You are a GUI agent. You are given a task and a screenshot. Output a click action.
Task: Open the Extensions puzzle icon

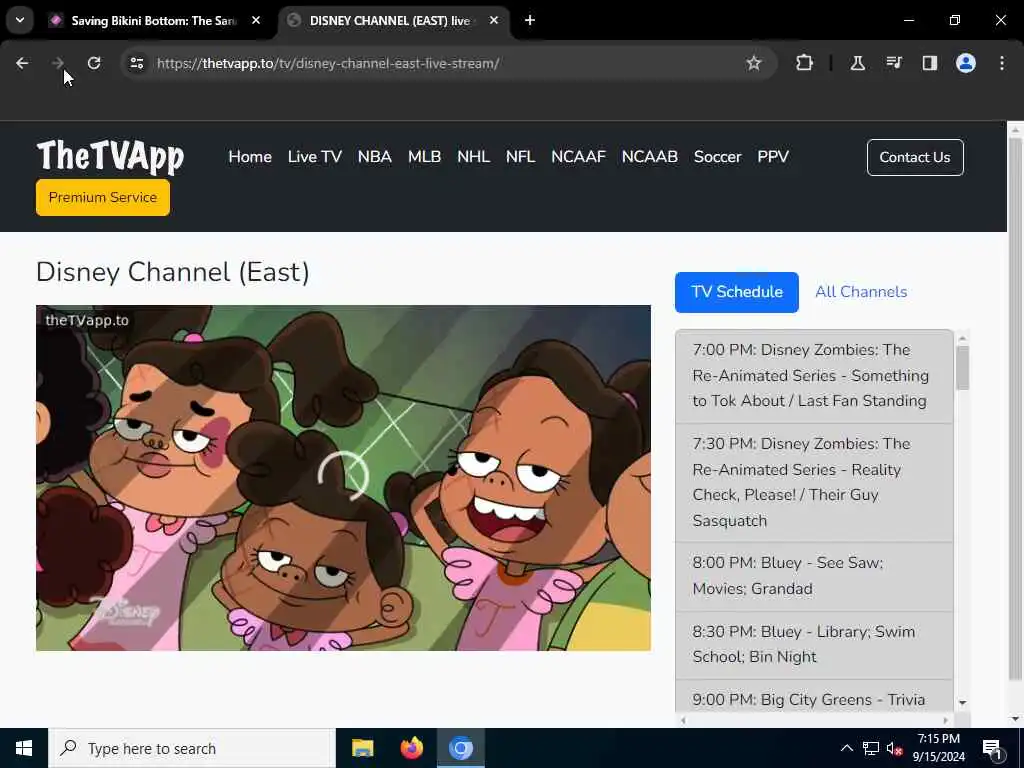pos(805,63)
